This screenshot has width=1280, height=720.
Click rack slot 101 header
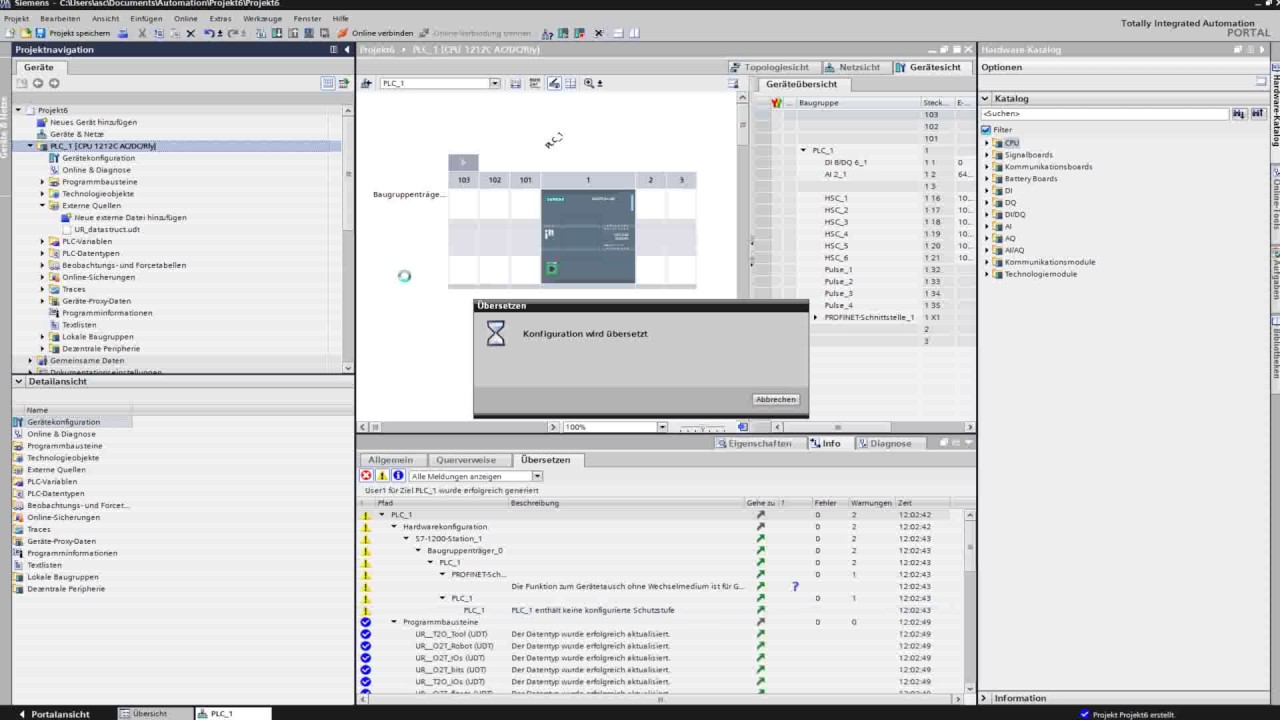(525, 180)
